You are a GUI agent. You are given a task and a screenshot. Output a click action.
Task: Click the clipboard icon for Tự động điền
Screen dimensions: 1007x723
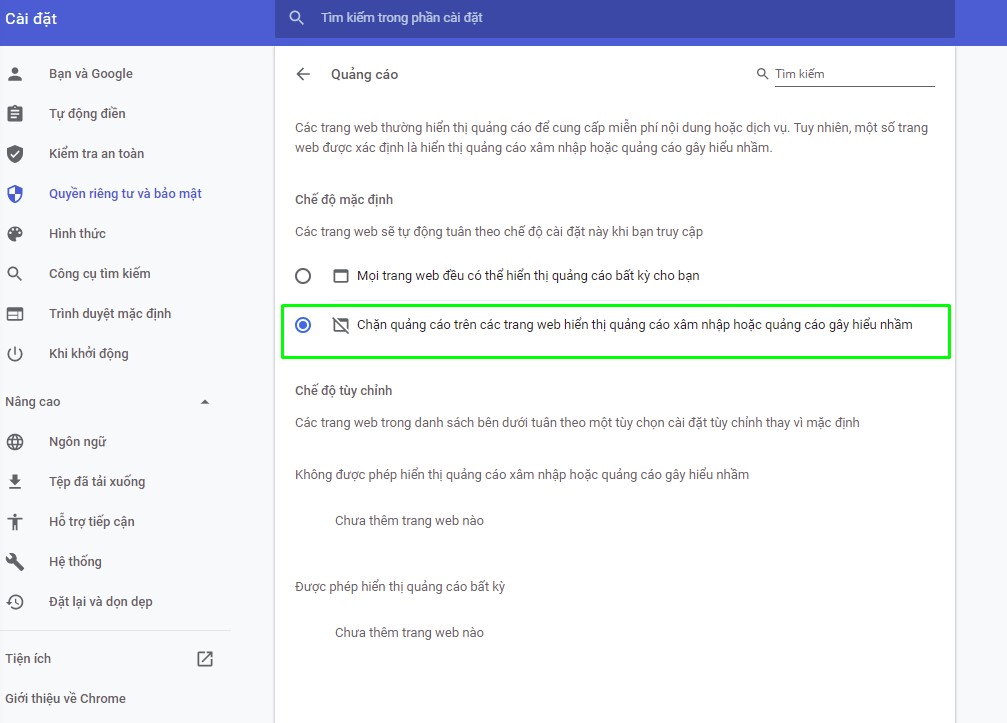(15, 114)
